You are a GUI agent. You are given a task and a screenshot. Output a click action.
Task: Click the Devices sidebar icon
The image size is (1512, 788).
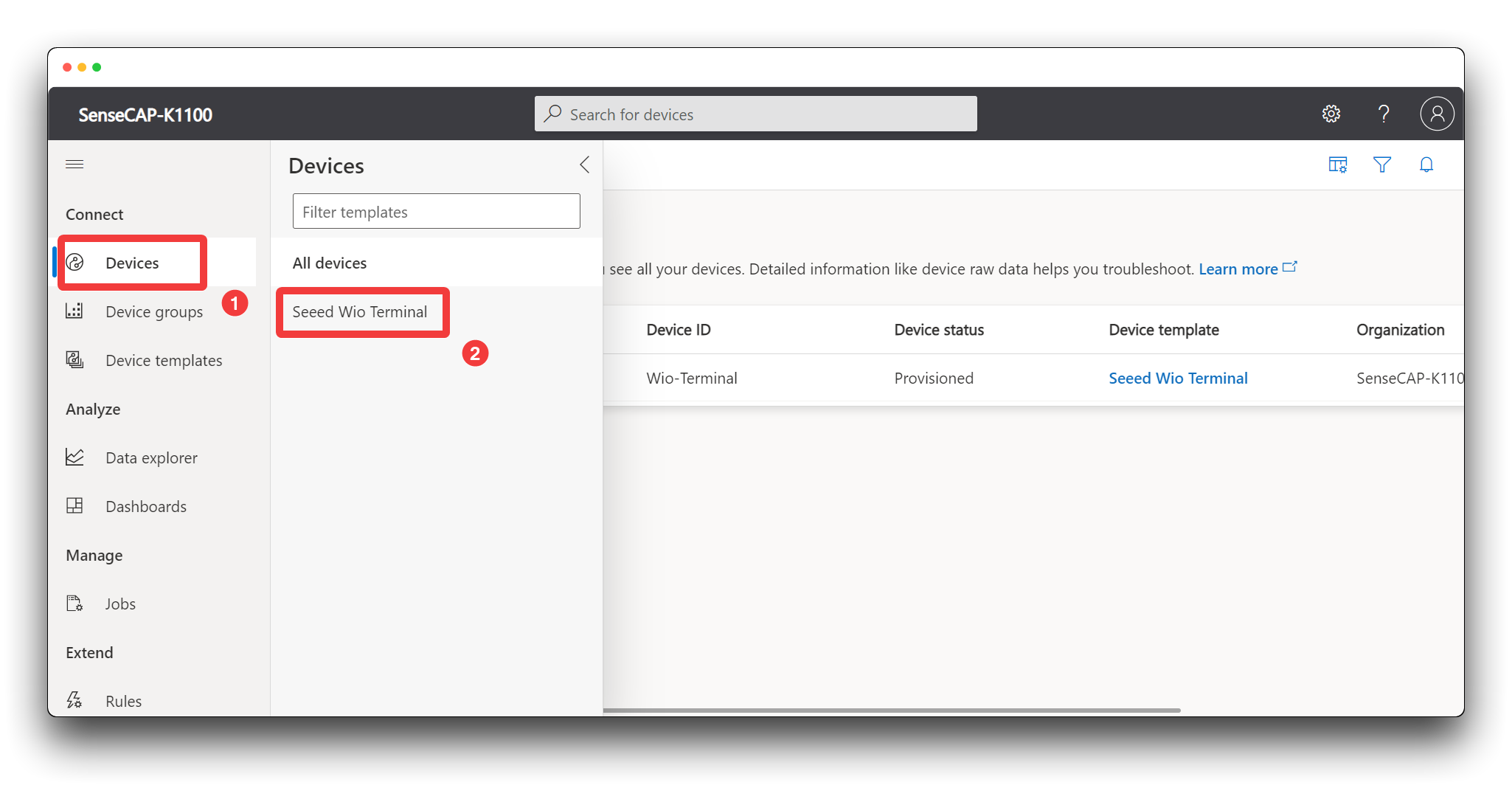coord(75,263)
